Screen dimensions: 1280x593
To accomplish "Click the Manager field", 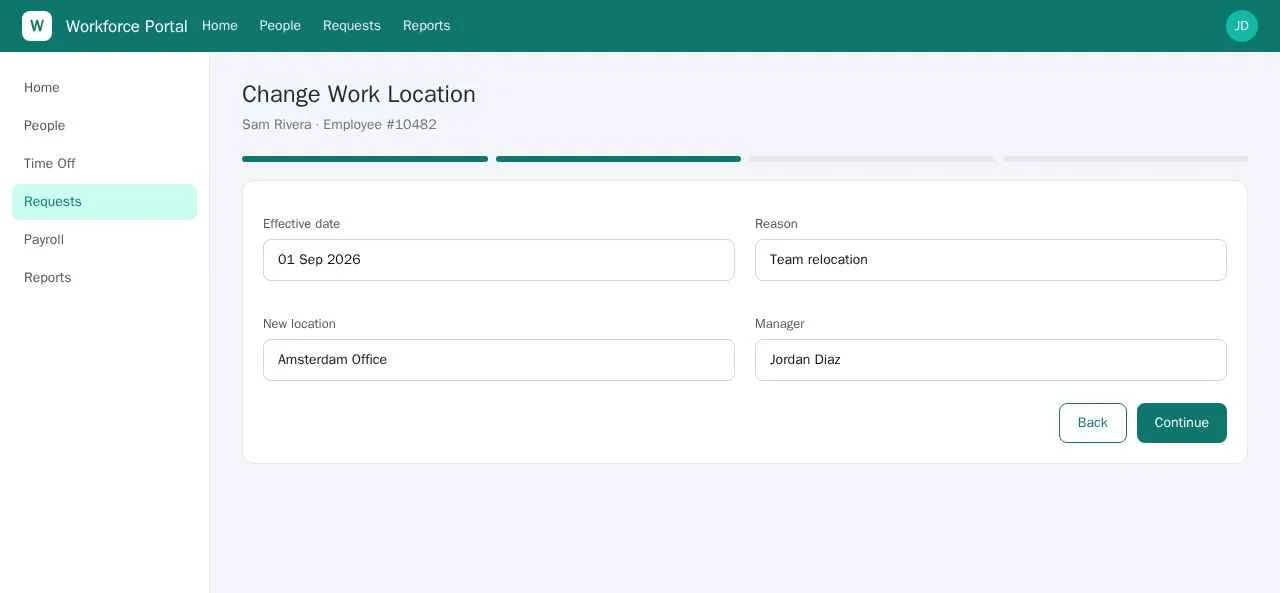I will (991, 360).
